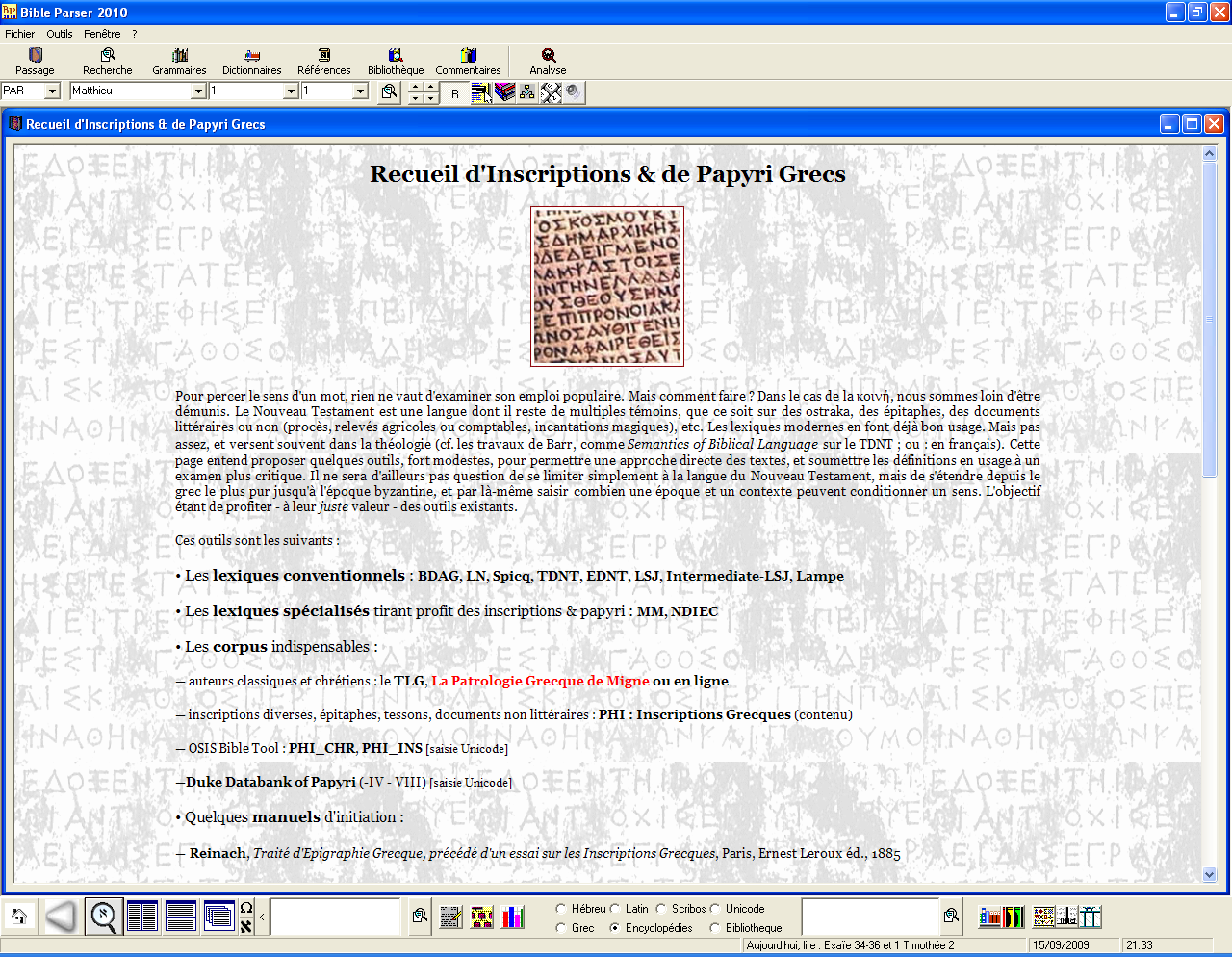1232x957 pixels.
Task: Click the Hebrew magnifying glass icon
Action: coord(103,917)
